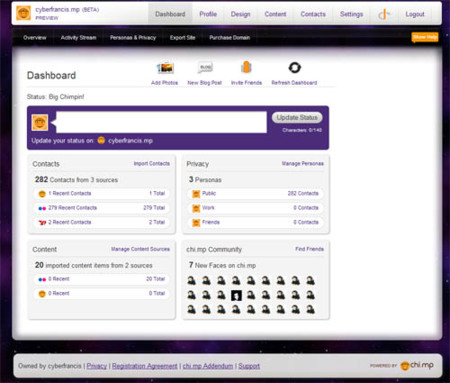Click '7 New Faces on chi.mp' heading
The height and width of the screenshot is (383, 450).
click(x=222, y=265)
